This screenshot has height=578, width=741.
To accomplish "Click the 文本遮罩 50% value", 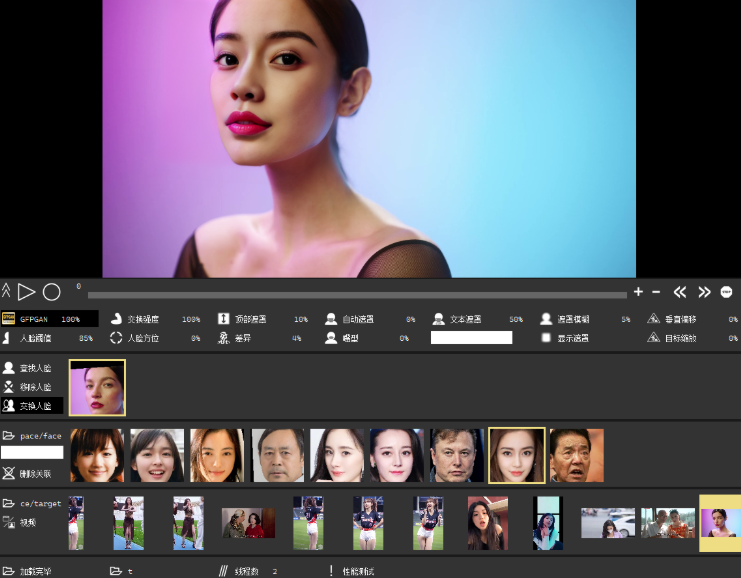I will (x=516, y=319).
